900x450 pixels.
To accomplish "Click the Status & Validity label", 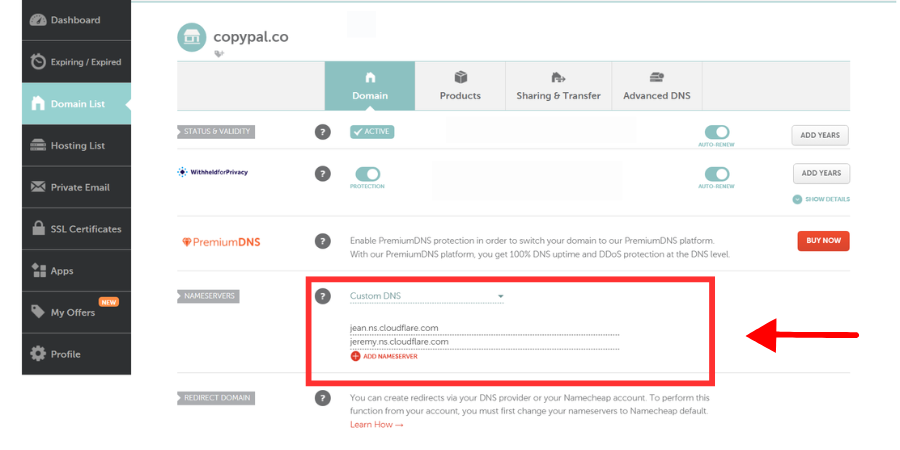I will [x=216, y=132].
